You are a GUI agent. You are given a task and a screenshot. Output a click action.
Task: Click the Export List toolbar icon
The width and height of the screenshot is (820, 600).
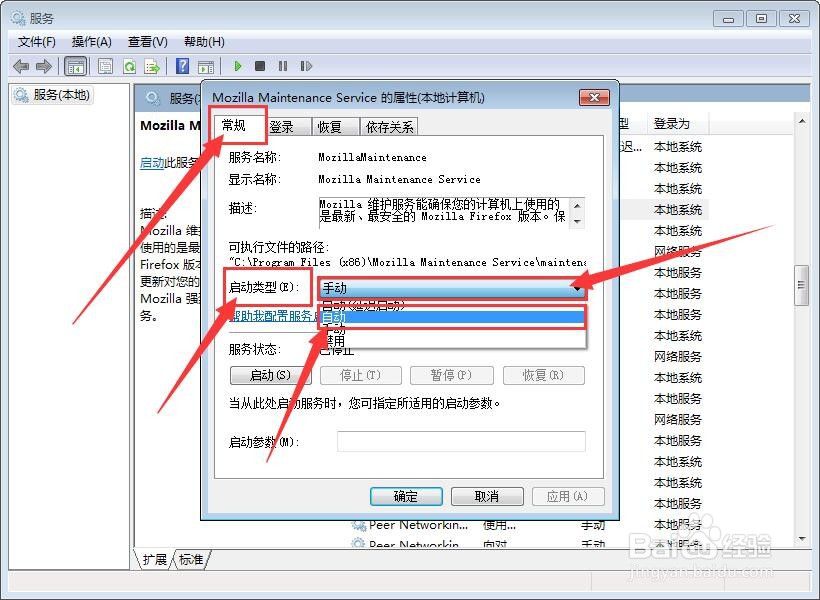(x=152, y=66)
